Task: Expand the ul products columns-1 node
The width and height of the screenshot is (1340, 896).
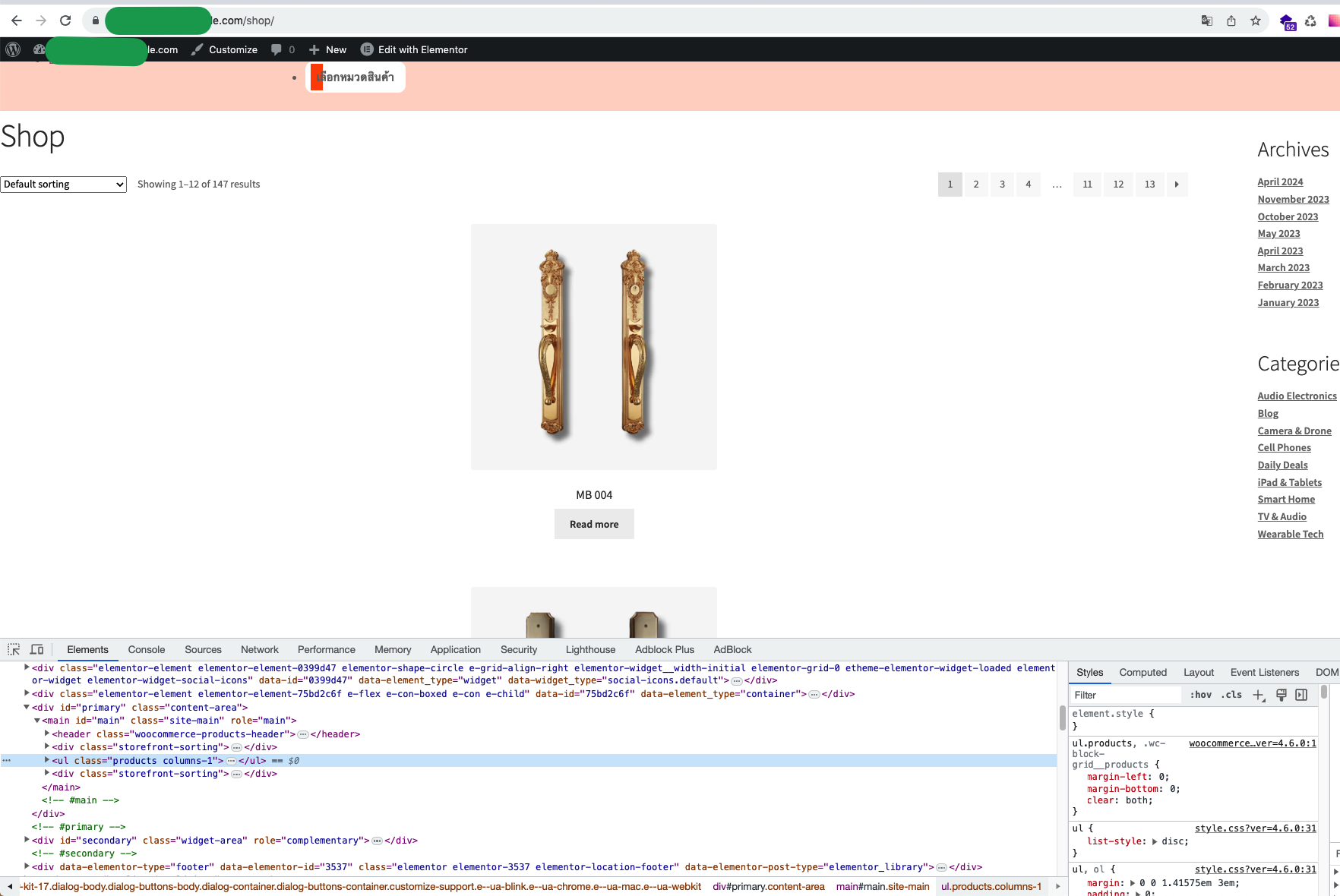Action: 47,760
